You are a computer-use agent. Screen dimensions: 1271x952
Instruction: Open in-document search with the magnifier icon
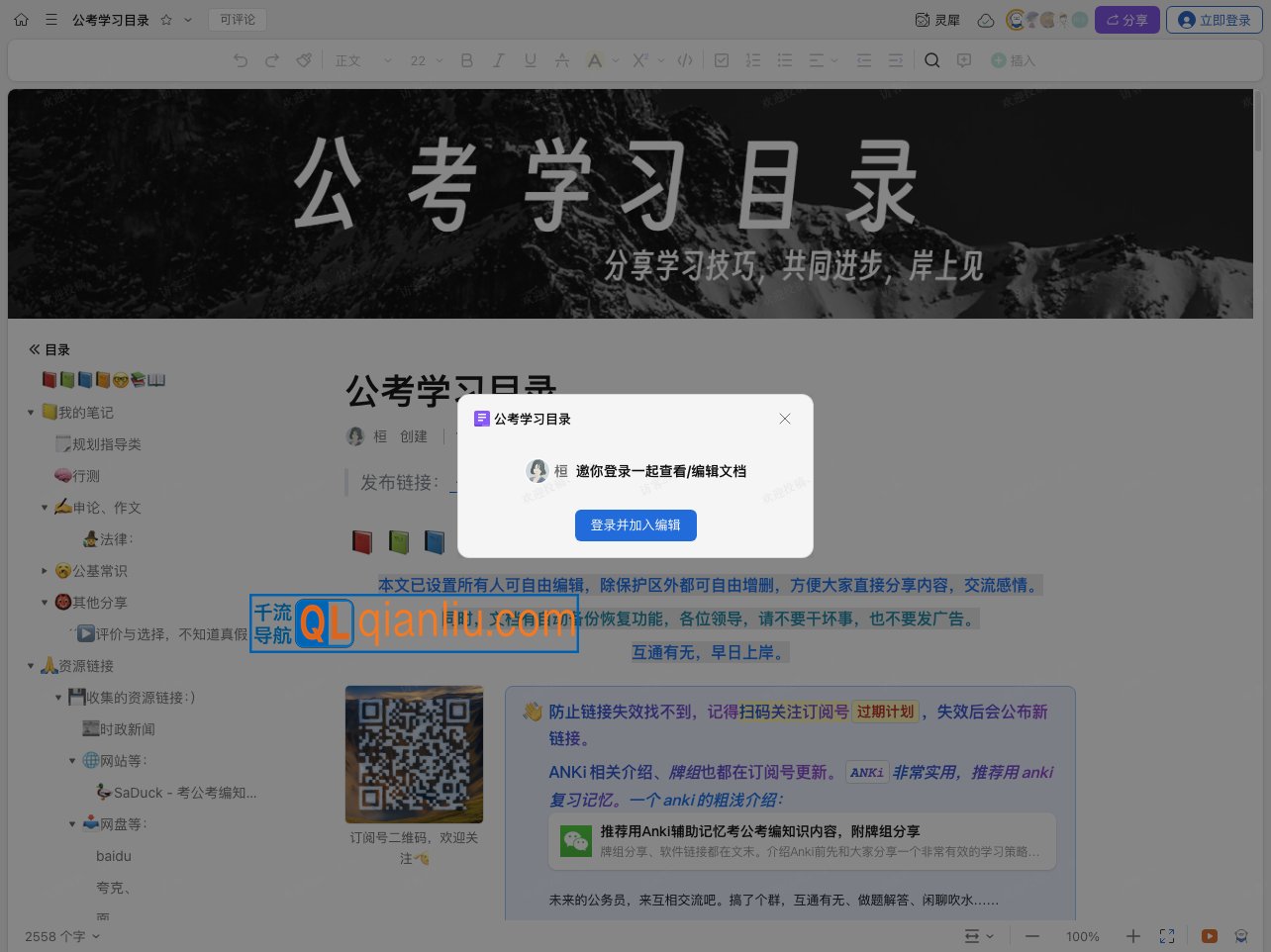[930, 60]
